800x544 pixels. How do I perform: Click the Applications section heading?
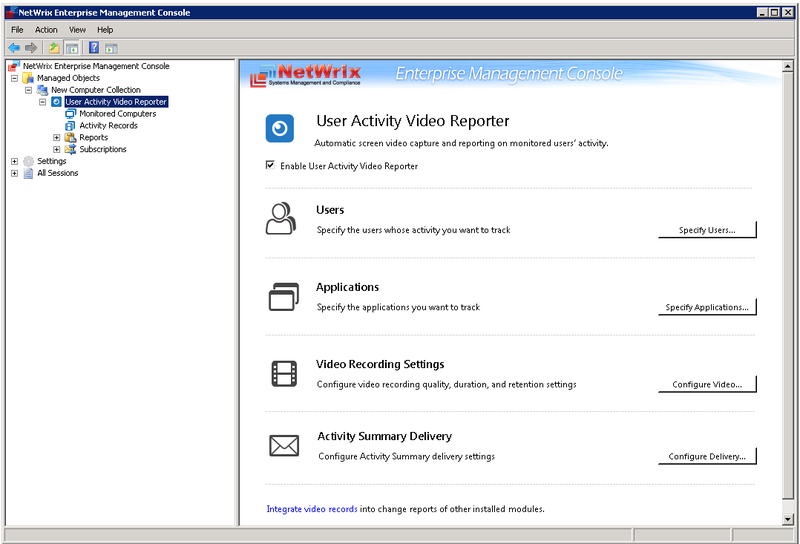(x=347, y=287)
